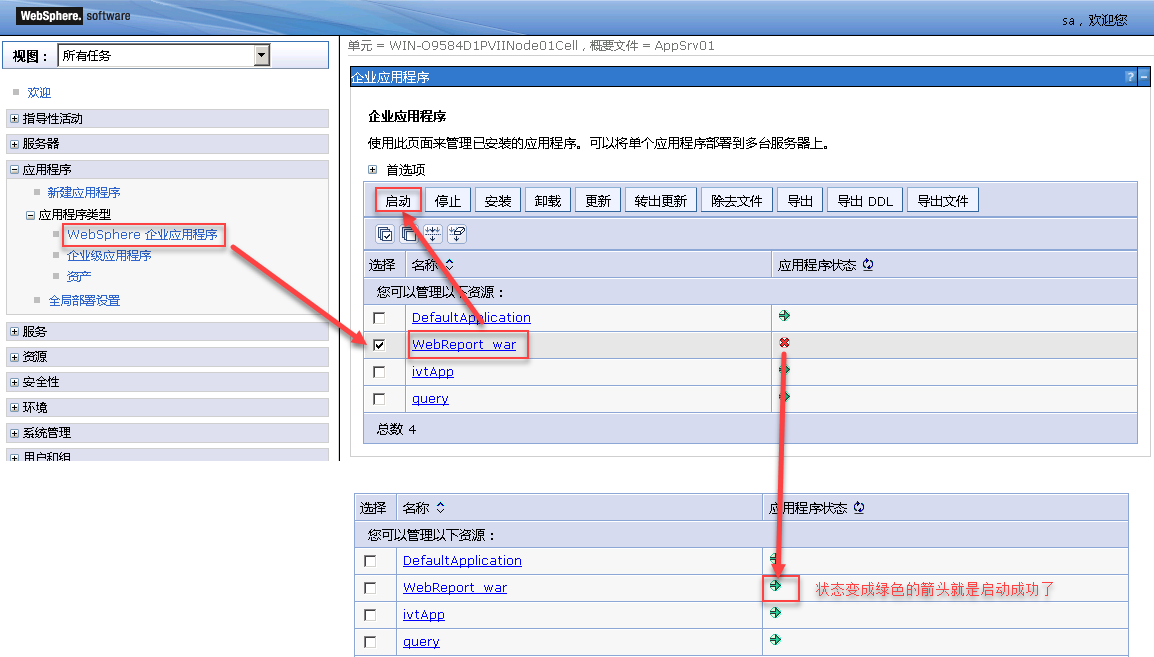Check the query checkbox in upper table
This screenshot has height=657, width=1154.
coord(379,399)
